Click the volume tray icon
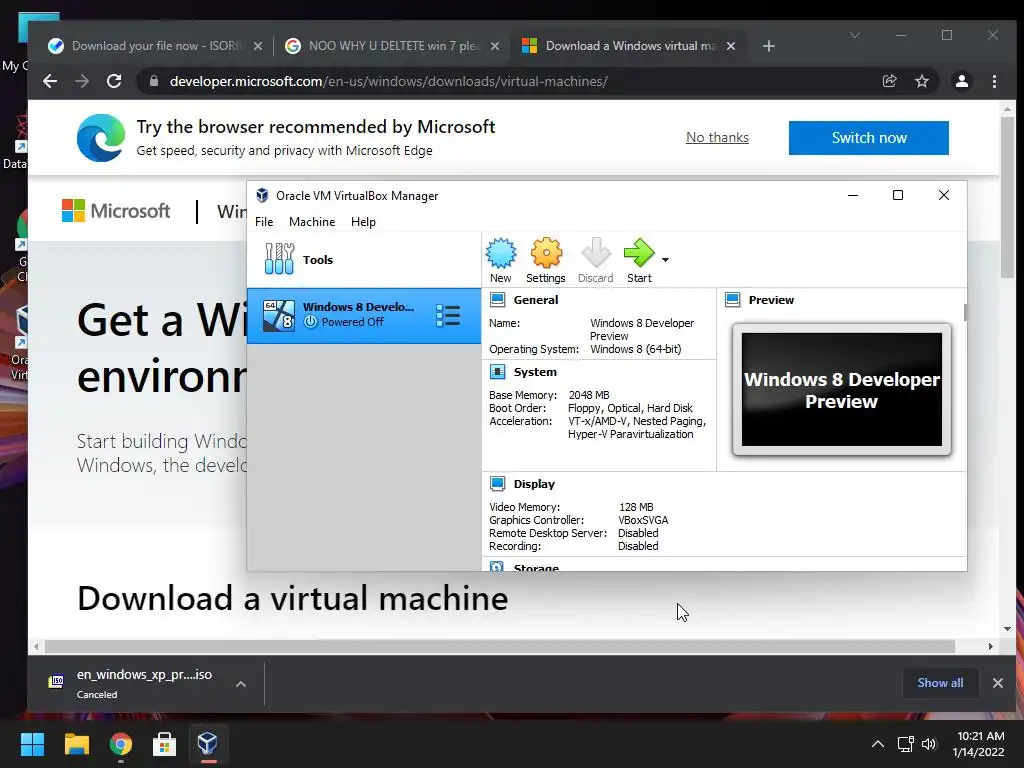Viewport: 1024px width, 768px height. (x=929, y=744)
